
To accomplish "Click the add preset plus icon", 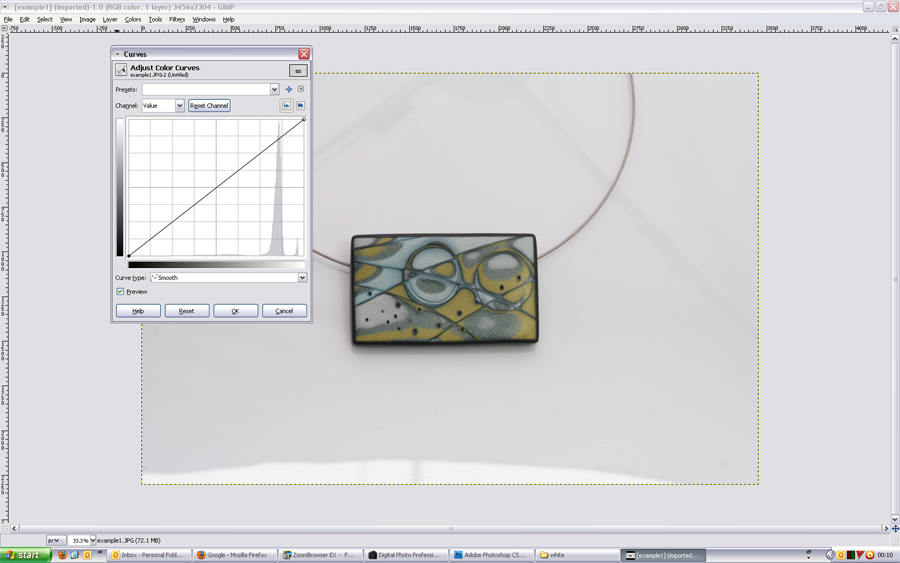I will pyautogui.click(x=289, y=90).
